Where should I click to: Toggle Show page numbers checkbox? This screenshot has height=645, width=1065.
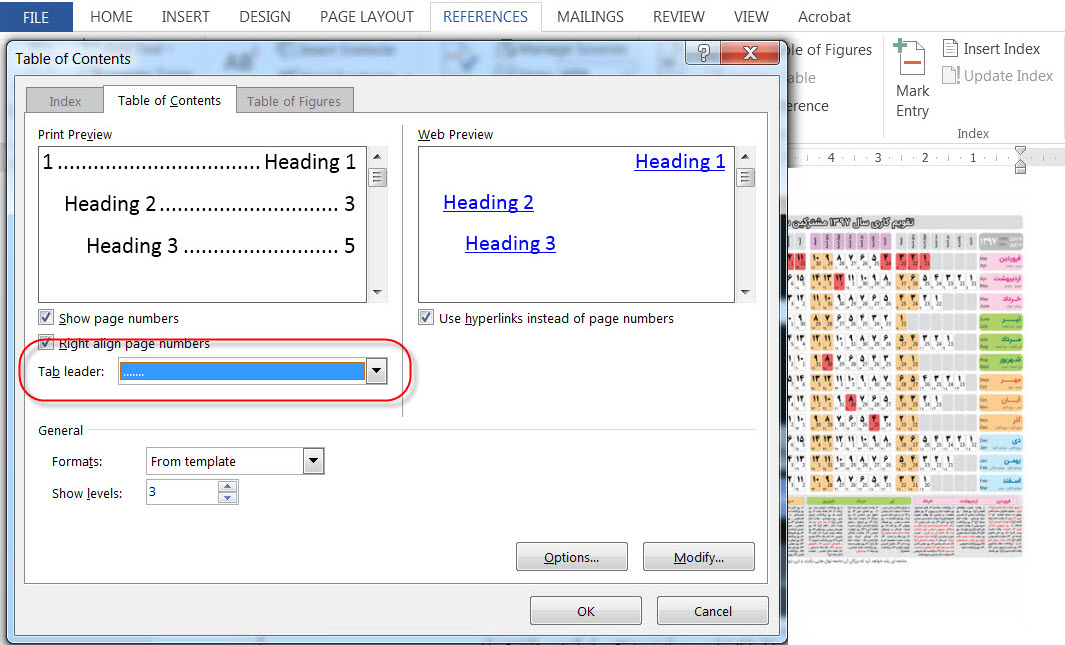[x=46, y=318]
